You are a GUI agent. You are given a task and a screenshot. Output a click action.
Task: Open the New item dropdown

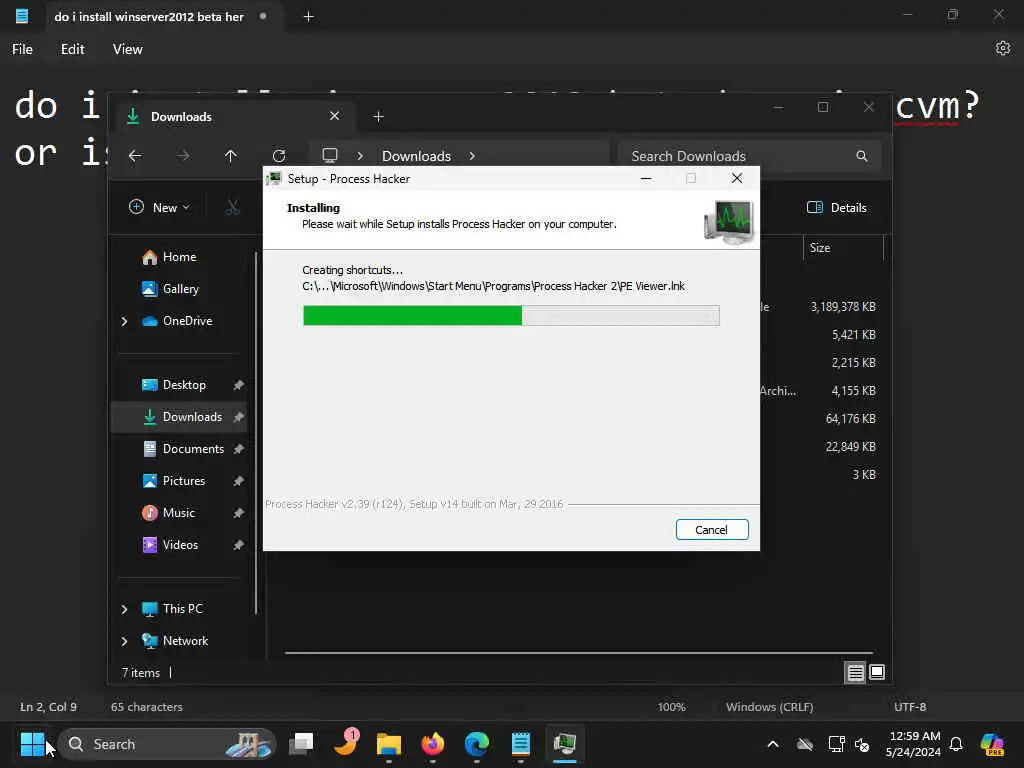pos(159,208)
